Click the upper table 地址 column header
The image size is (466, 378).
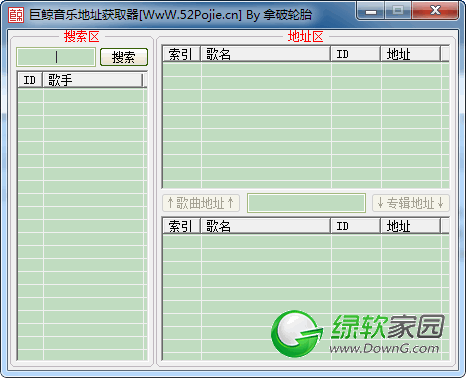pos(411,54)
